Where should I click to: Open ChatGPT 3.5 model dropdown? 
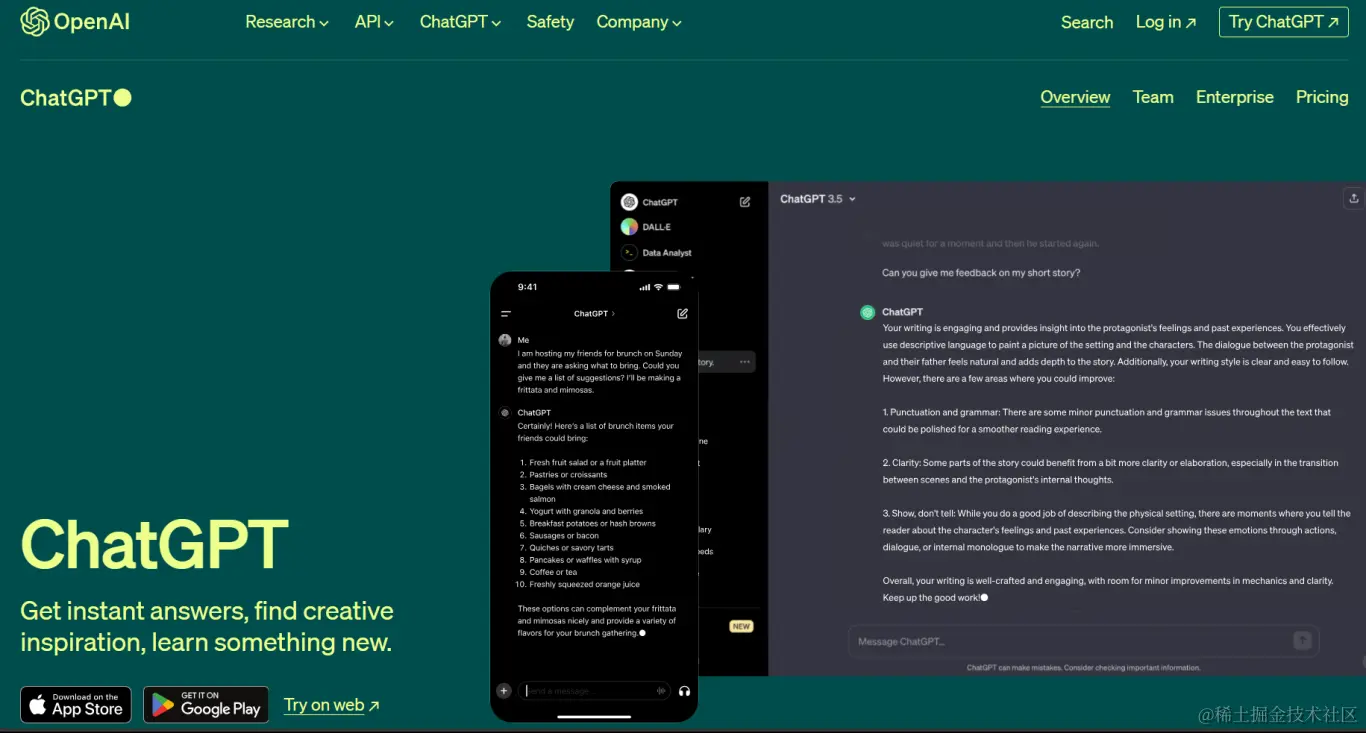(x=818, y=199)
